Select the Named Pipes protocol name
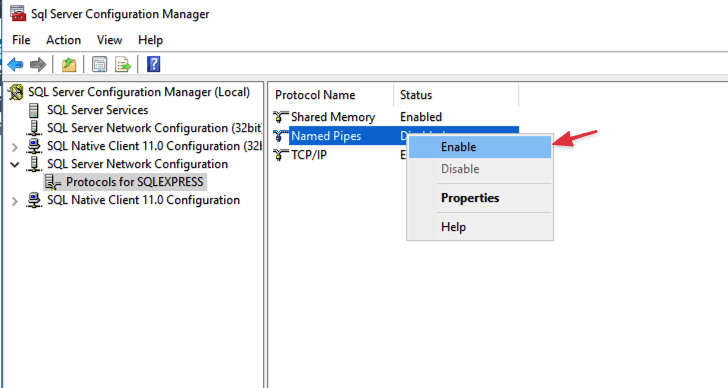 coord(326,136)
